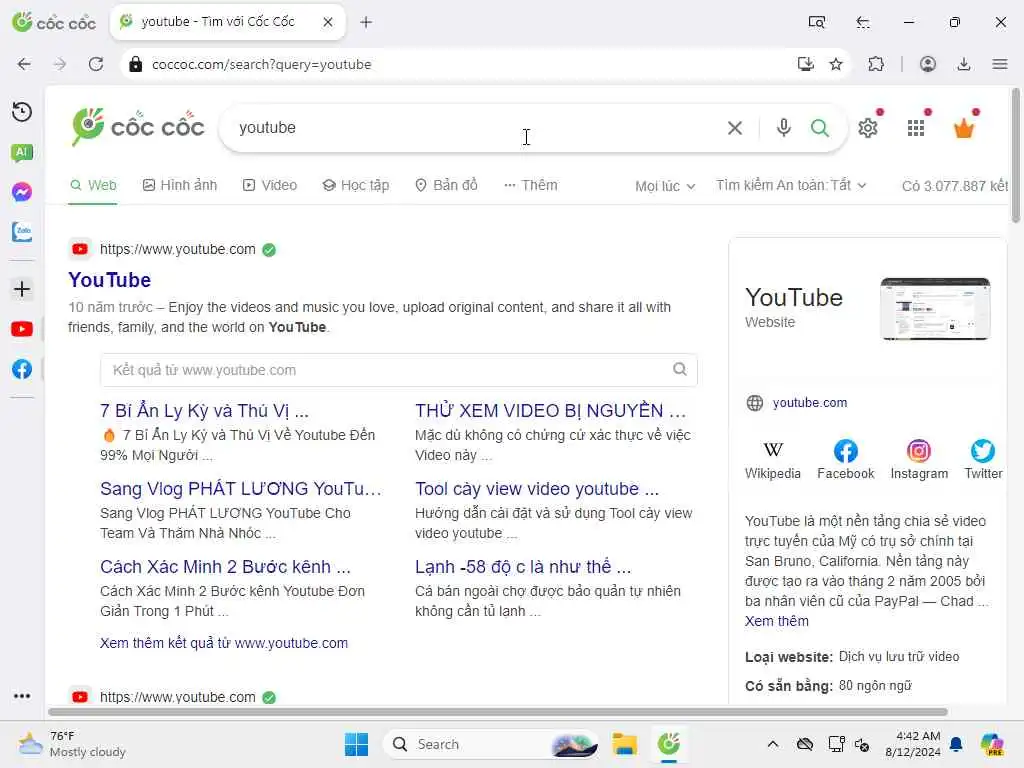1024x768 pixels.
Task: Switch to Bản đồ tab
Action: [x=447, y=185]
